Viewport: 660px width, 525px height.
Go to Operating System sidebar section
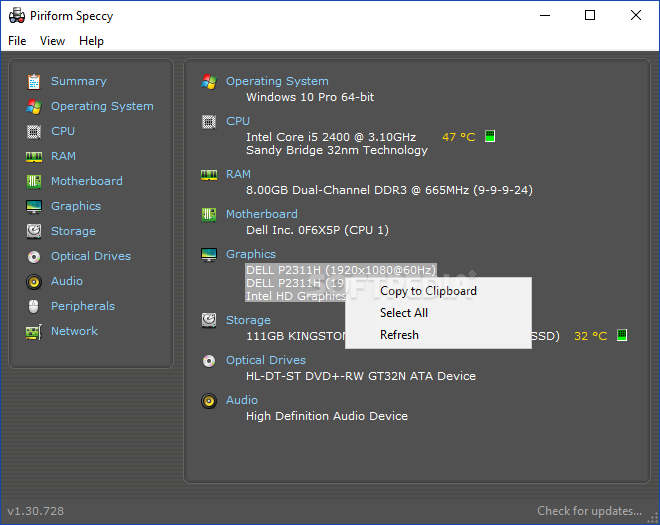point(102,106)
